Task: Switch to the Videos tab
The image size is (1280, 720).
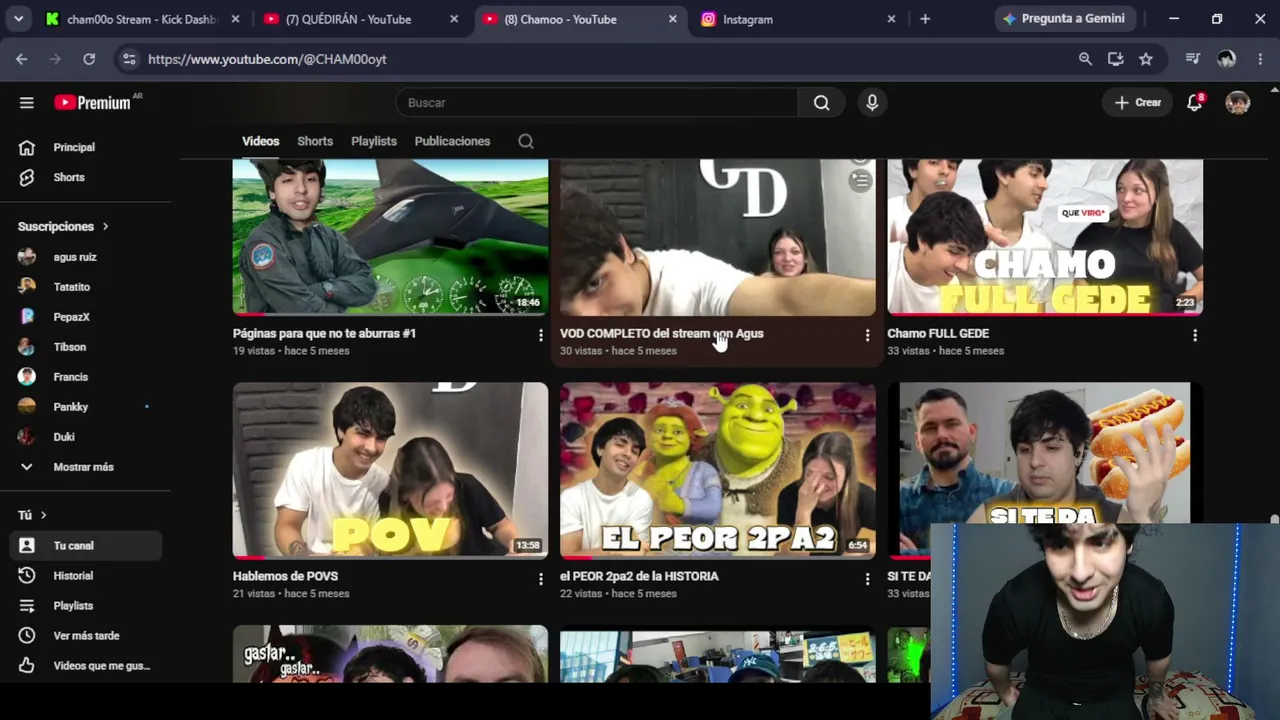Action: [261, 141]
